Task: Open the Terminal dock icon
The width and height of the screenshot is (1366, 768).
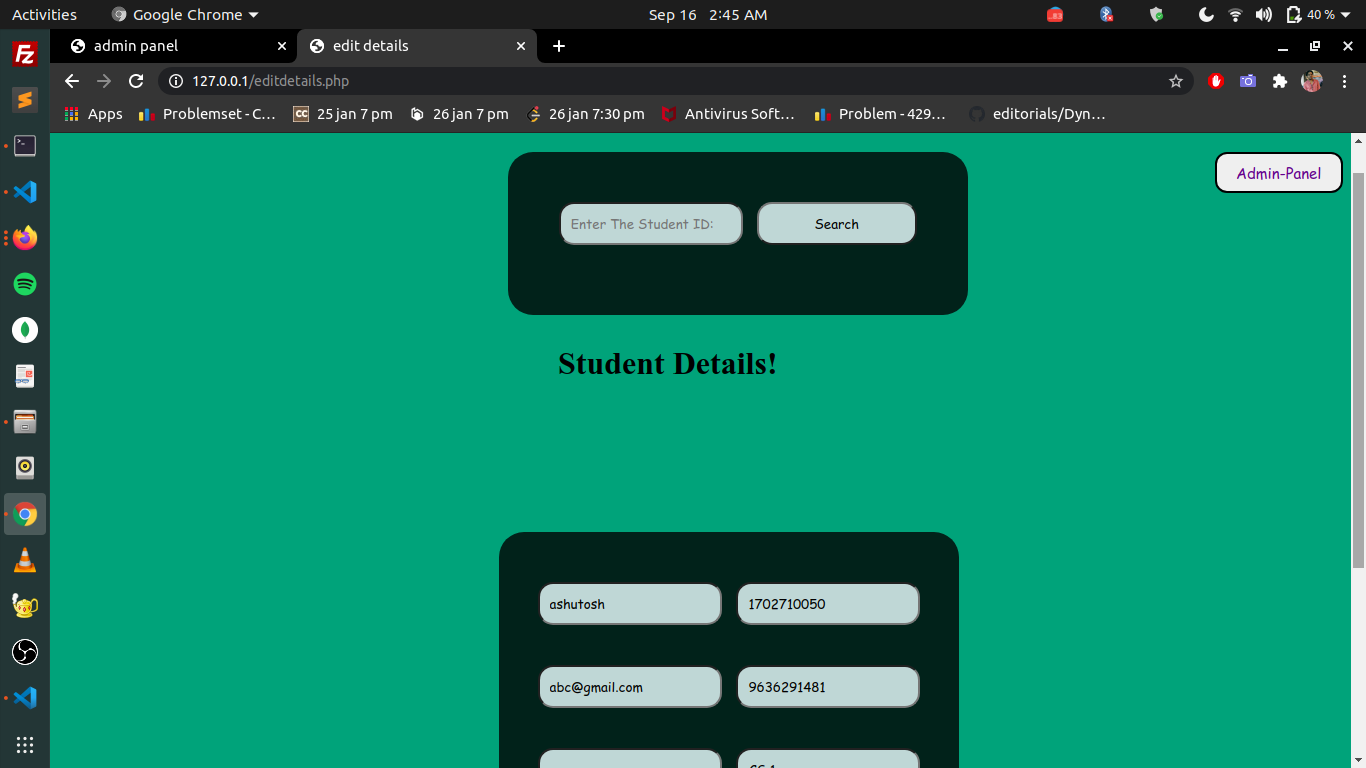Action: pos(25,146)
